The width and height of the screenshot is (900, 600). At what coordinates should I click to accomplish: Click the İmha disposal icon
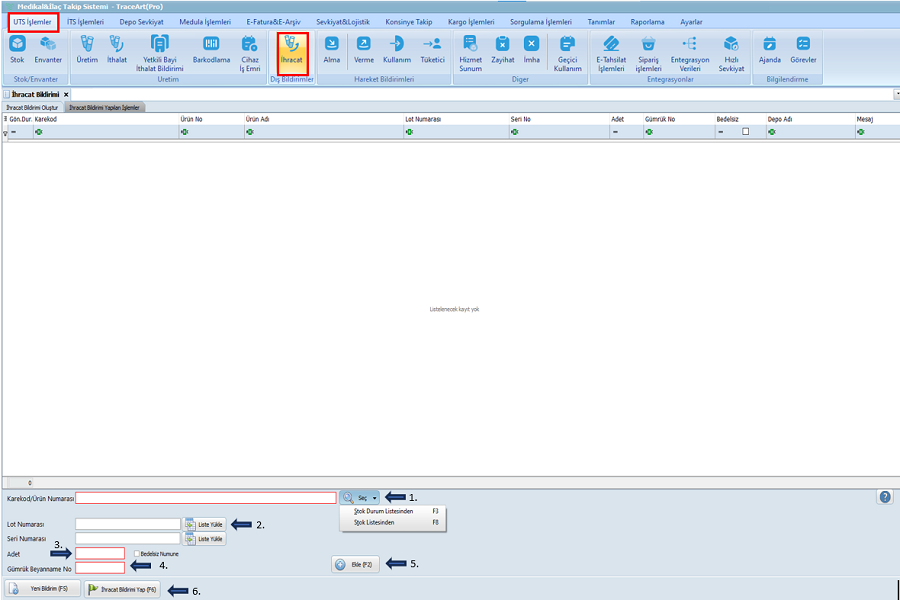point(532,49)
